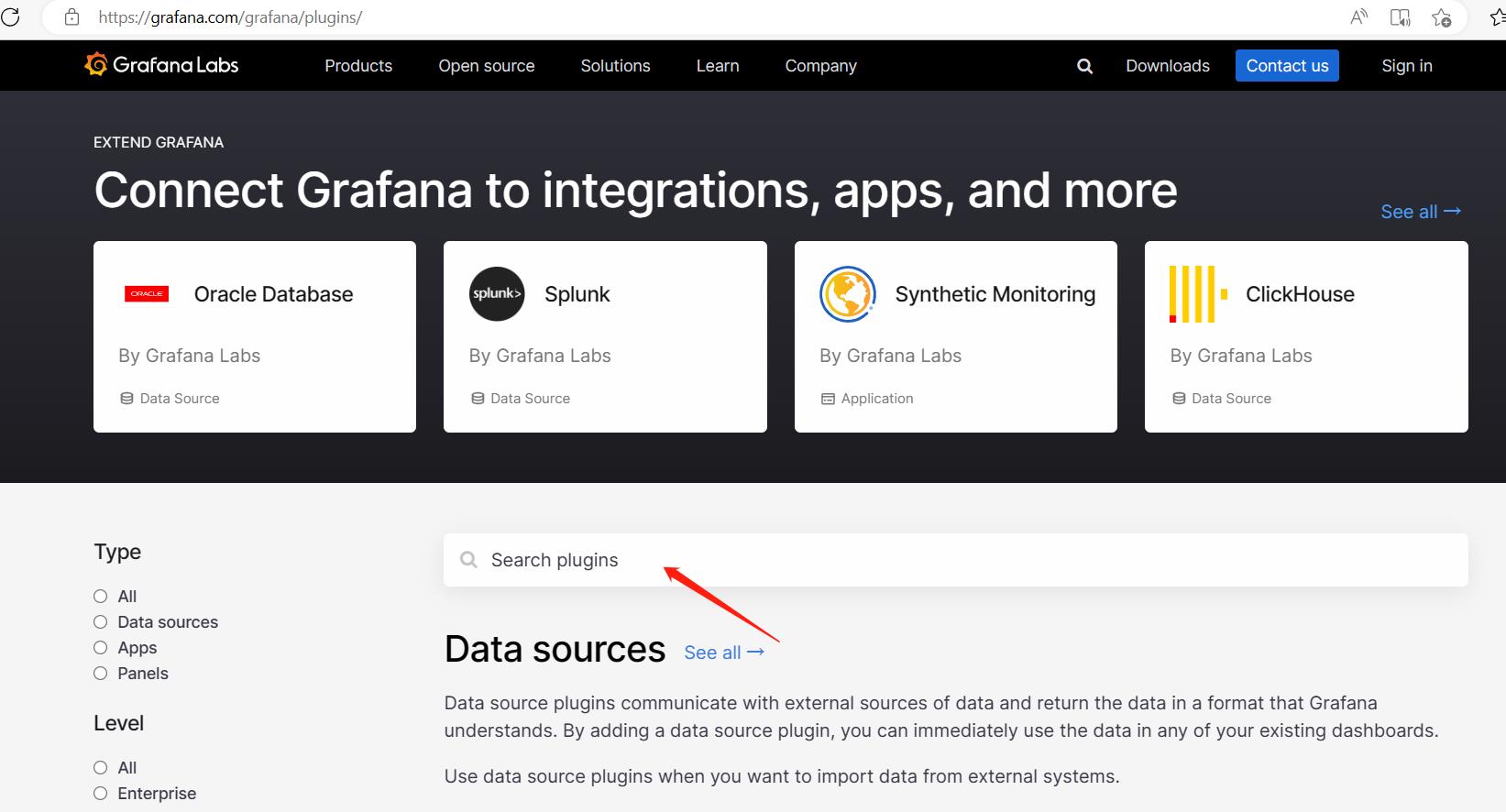The width and height of the screenshot is (1506, 812).
Task: Click the Data Source icon on Oracle card
Action: click(x=126, y=399)
